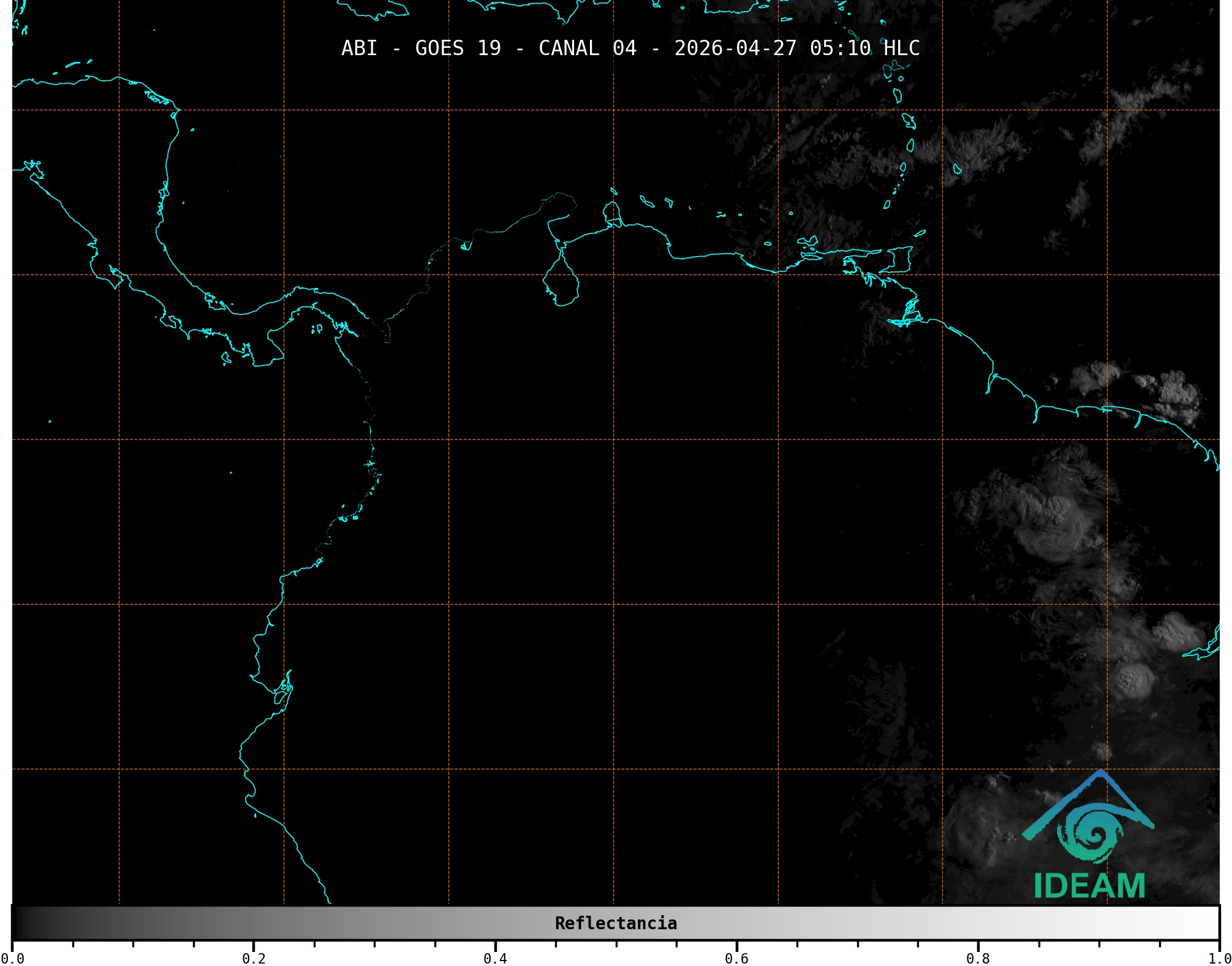Click the Barbados island outline
This screenshot has height=966, width=1232.
coord(957,169)
